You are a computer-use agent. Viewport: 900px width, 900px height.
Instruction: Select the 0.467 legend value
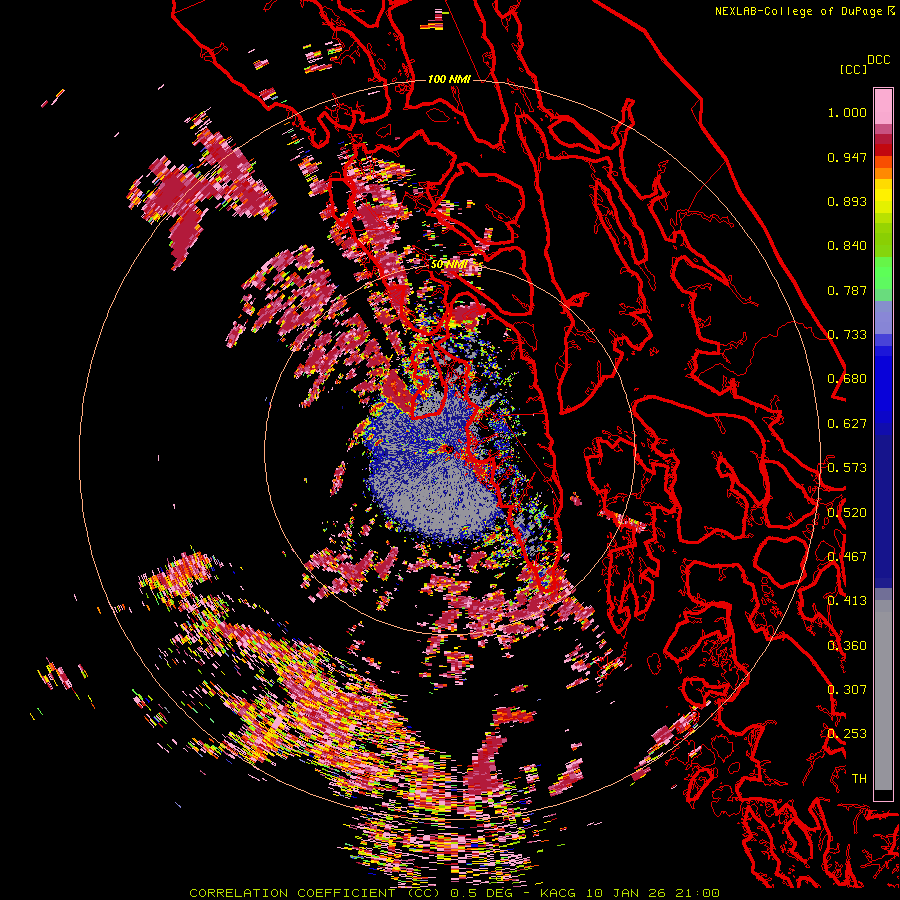[847, 557]
